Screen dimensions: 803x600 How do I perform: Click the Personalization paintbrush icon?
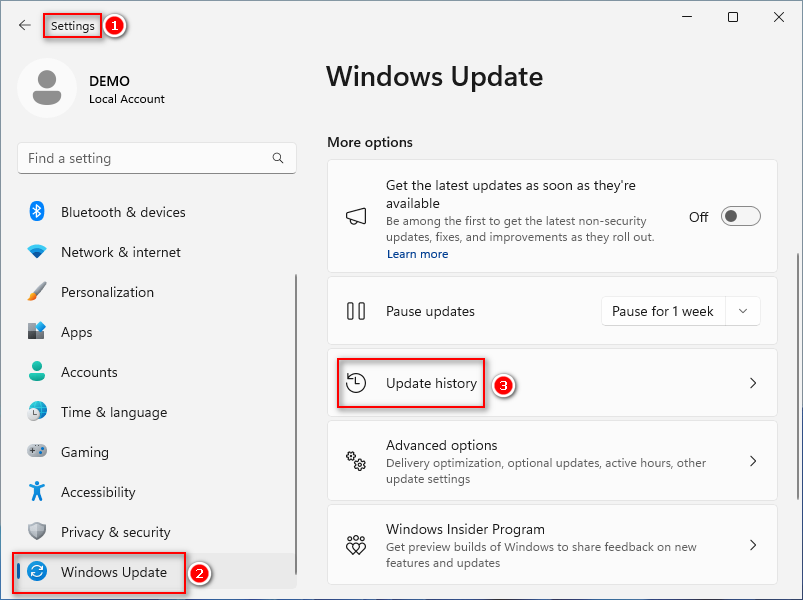(37, 292)
